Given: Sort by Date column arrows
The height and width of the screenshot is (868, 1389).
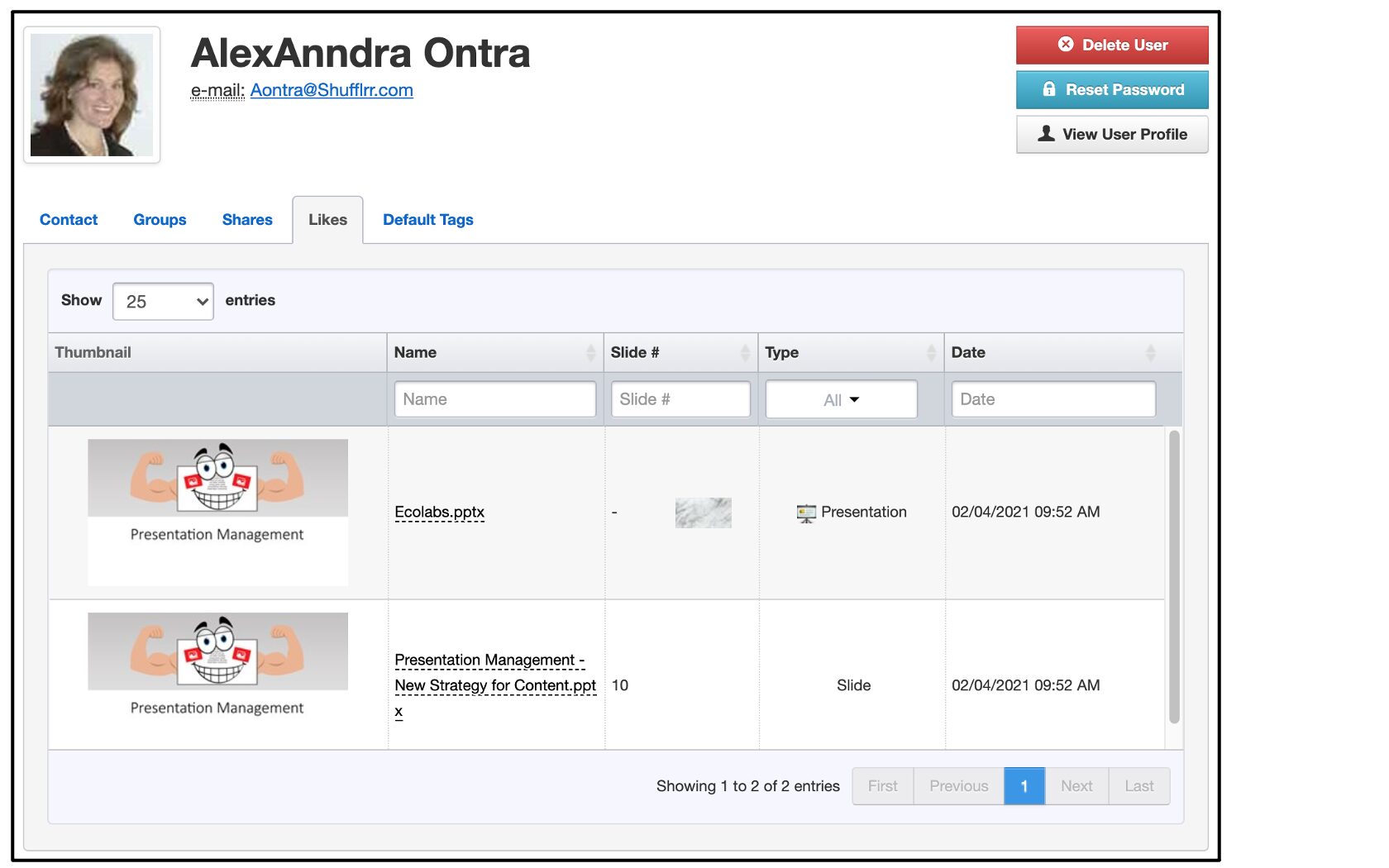Looking at the screenshot, I should click(x=1150, y=353).
